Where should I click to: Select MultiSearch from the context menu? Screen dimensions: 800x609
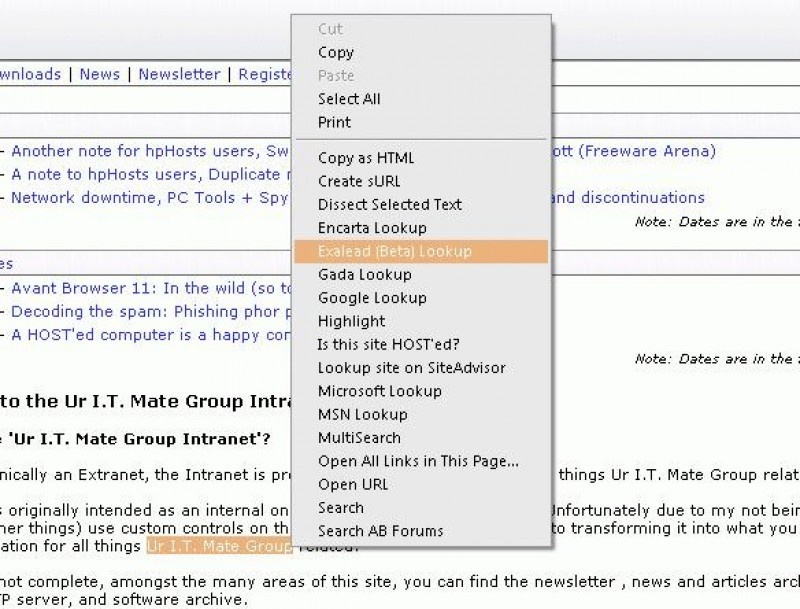[x=358, y=437]
